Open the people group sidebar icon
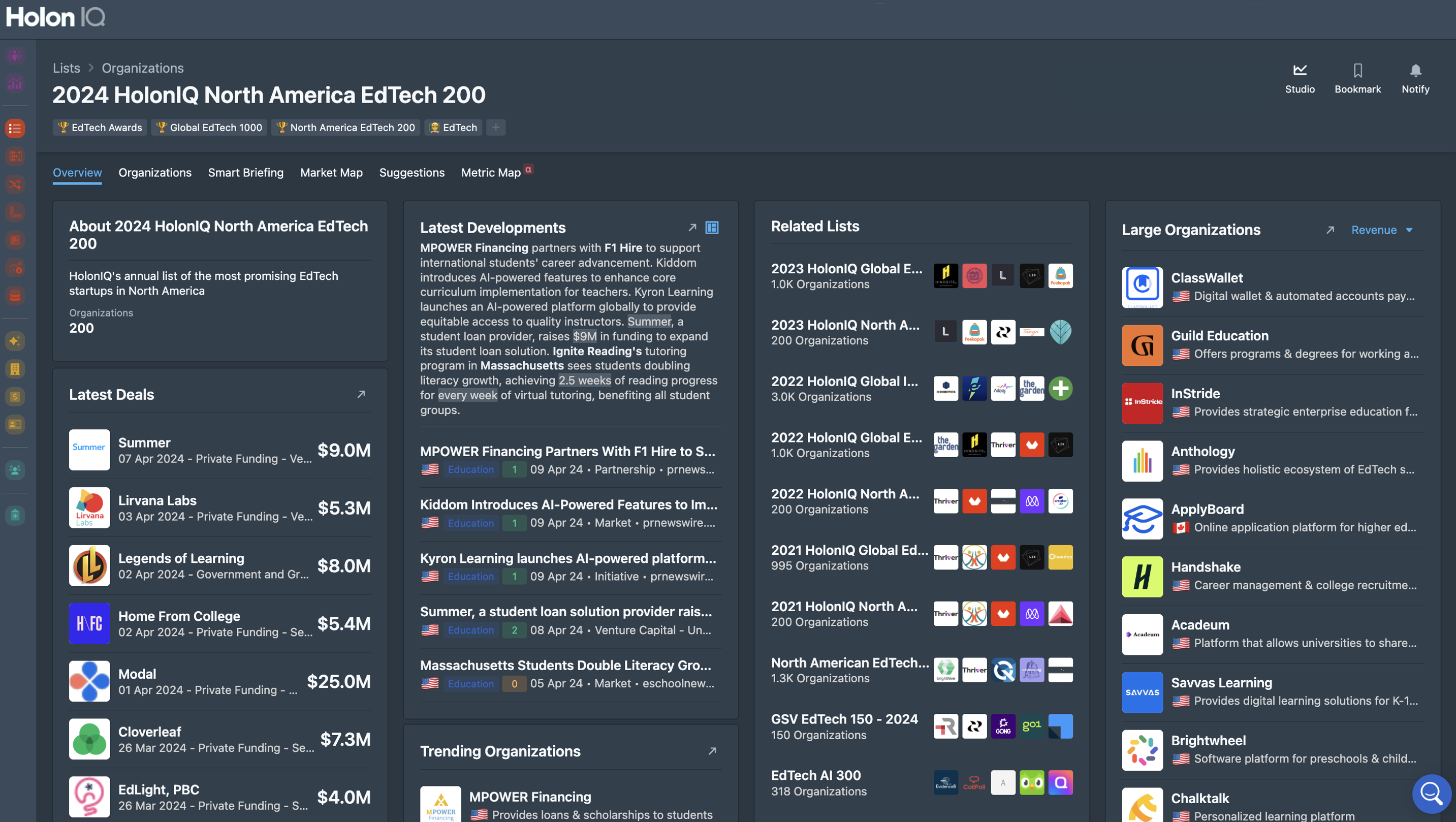Screen dimensions: 1456x822 [x=15, y=470]
